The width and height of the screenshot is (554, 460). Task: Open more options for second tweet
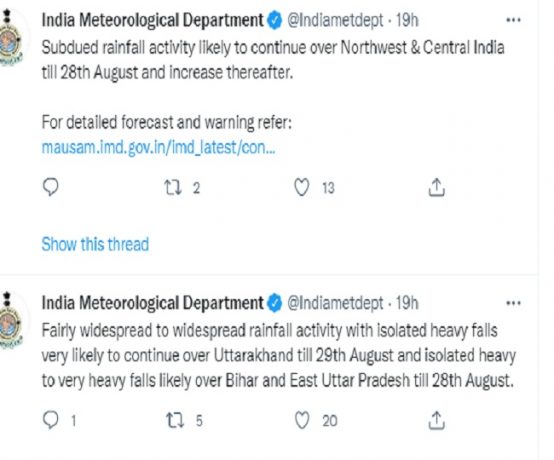(x=513, y=303)
